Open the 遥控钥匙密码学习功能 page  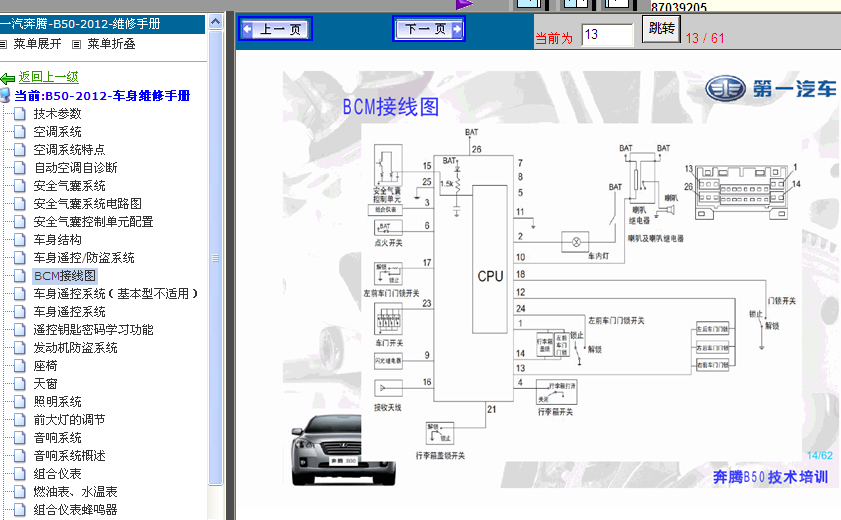pyautogui.click(x=93, y=330)
